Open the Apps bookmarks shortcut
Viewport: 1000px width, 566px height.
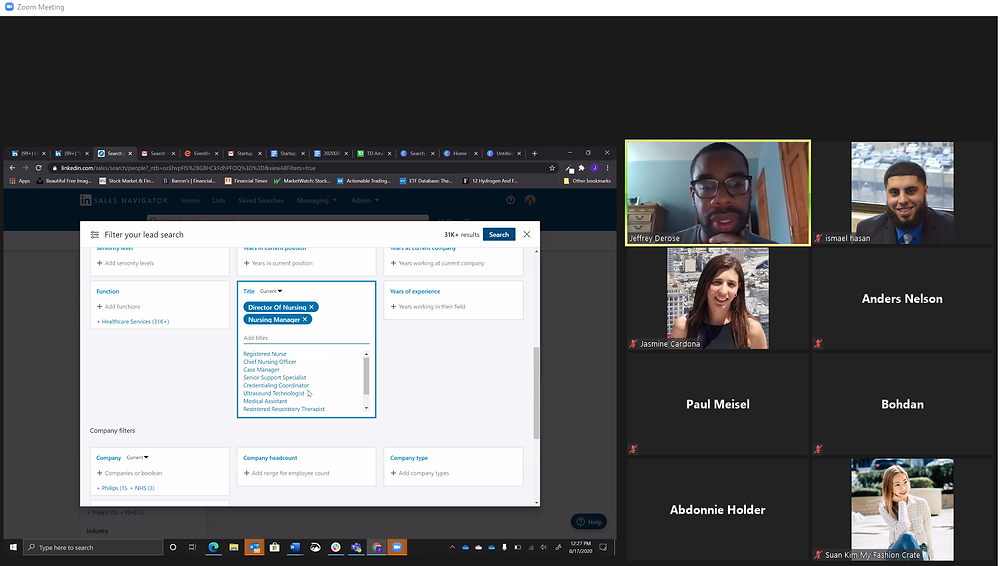[20, 181]
